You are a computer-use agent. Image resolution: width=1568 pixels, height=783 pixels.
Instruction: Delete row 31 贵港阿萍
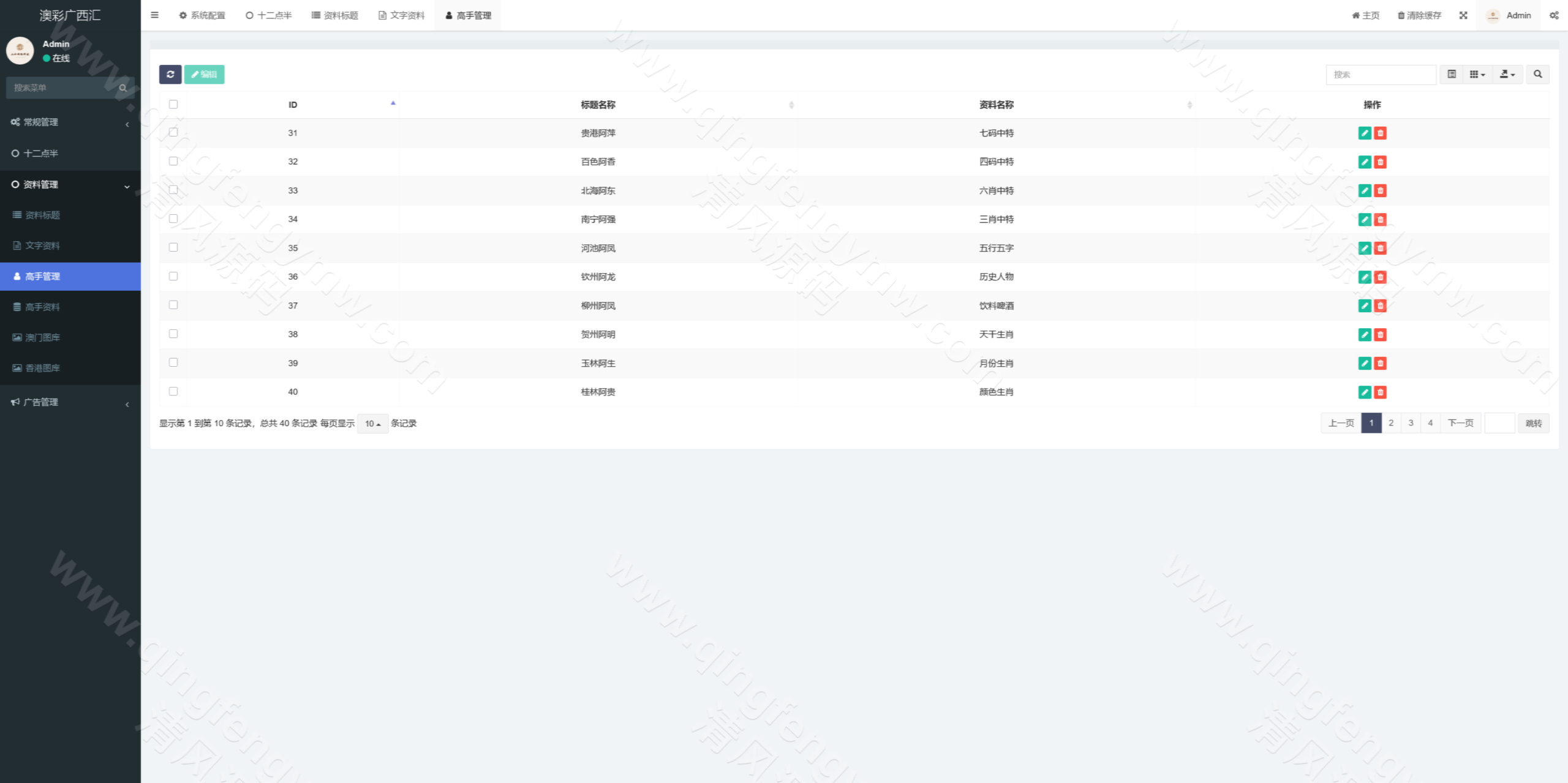pos(1380,133)
